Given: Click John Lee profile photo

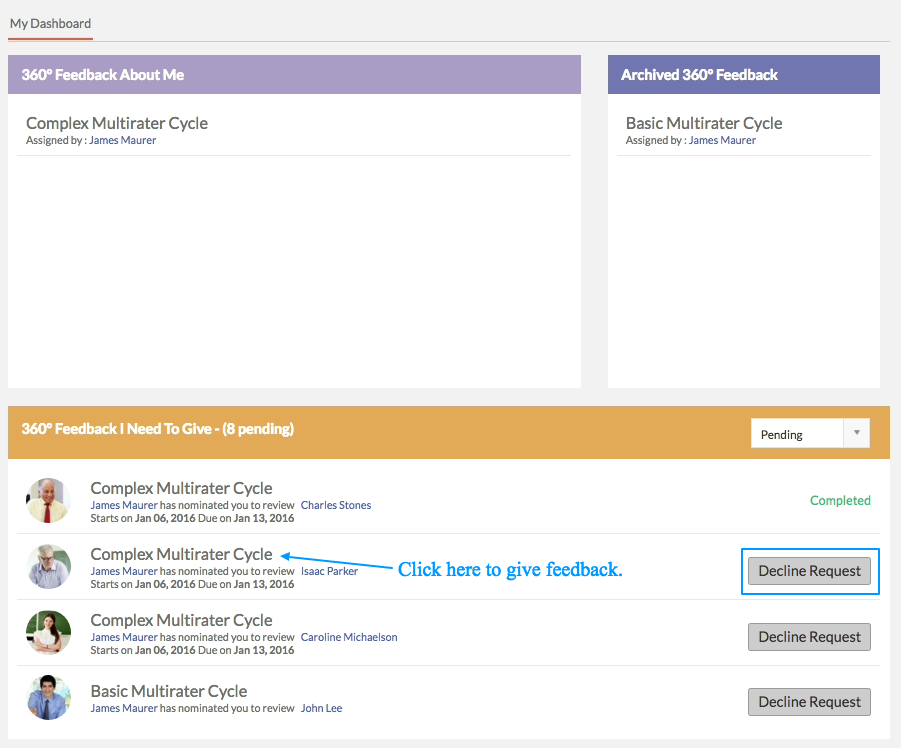Looking at the screenshot, I should coord(48,697).
